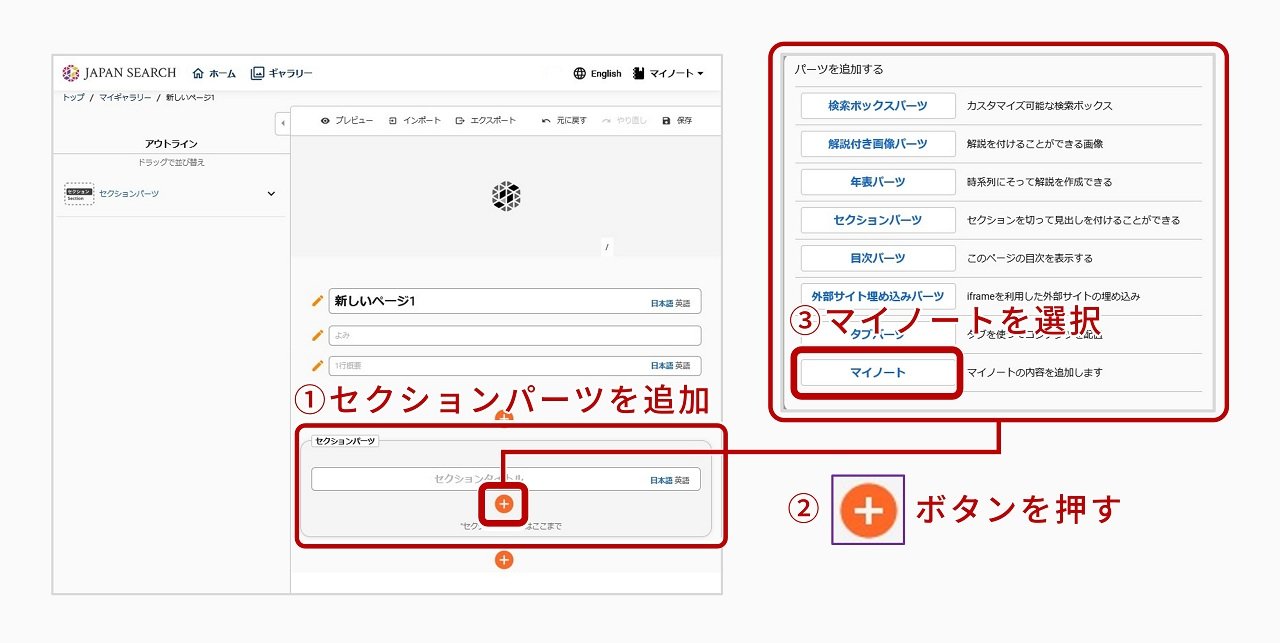Click the マイギャラリー breadcrumb link
1280x643 pixels.
point(125,97)
